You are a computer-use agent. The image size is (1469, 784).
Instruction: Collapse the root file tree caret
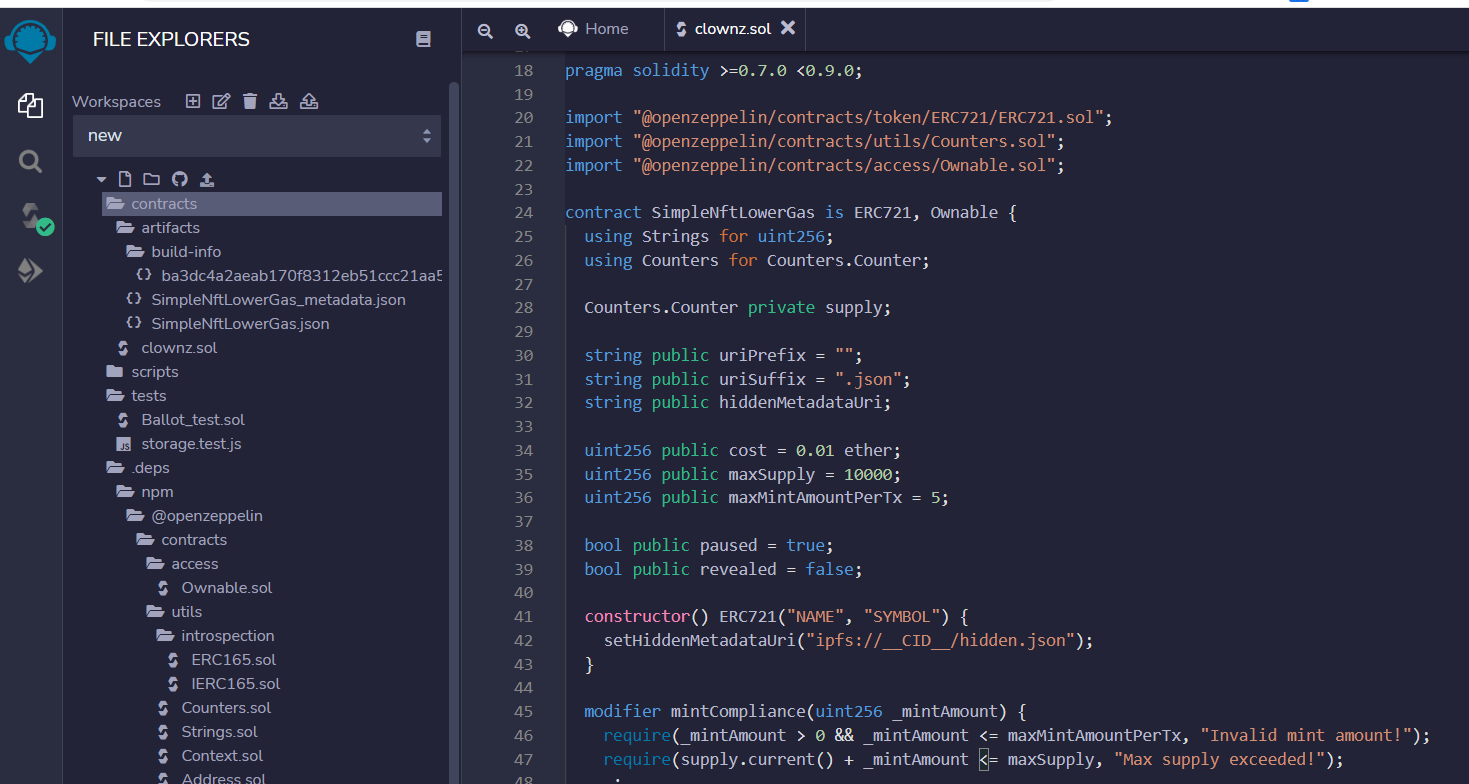[x=101, y=180]
